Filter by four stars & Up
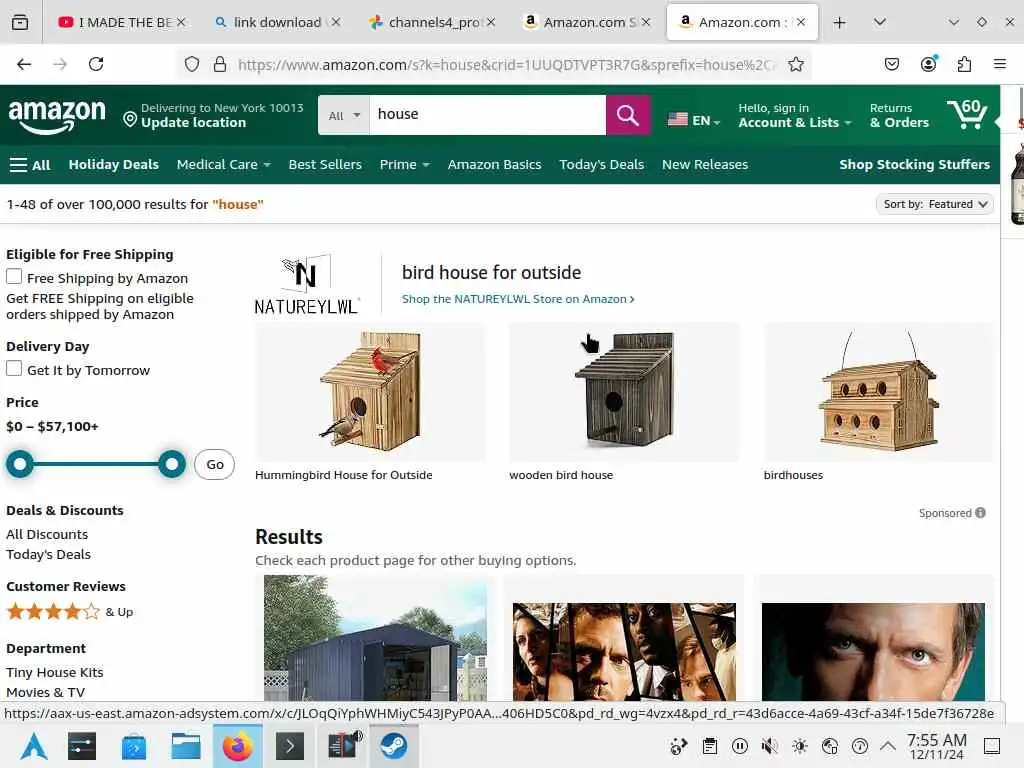1024x768 pixels. coord(70,612)
